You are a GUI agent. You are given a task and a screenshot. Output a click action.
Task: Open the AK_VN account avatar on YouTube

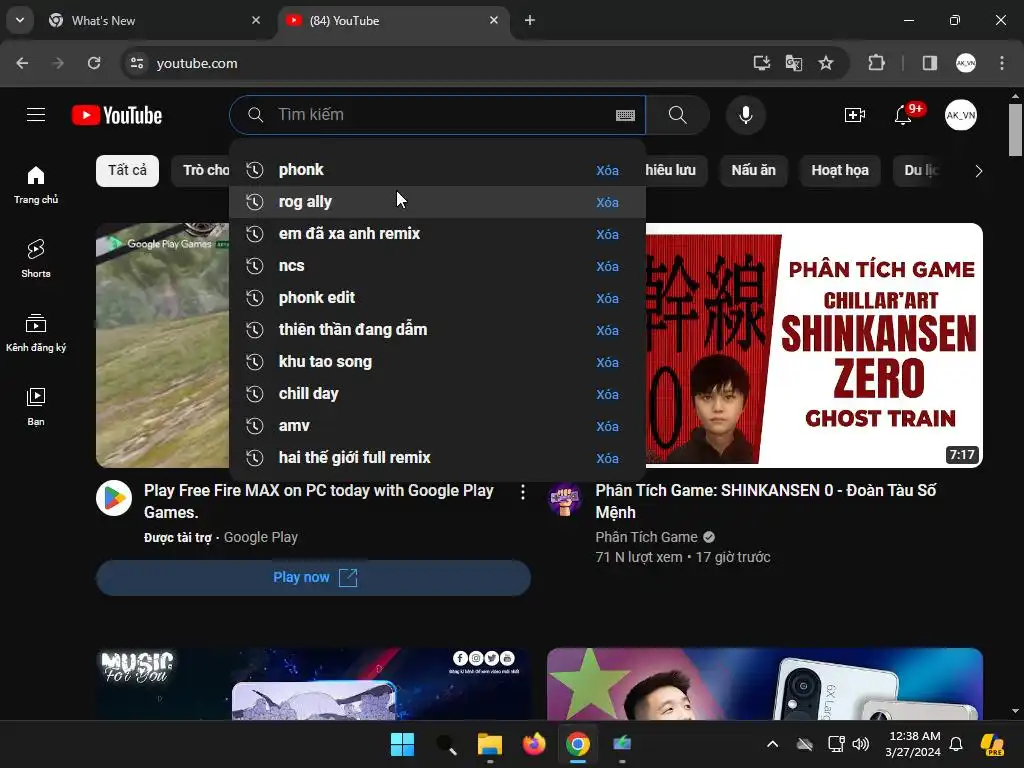click(961, 115)
